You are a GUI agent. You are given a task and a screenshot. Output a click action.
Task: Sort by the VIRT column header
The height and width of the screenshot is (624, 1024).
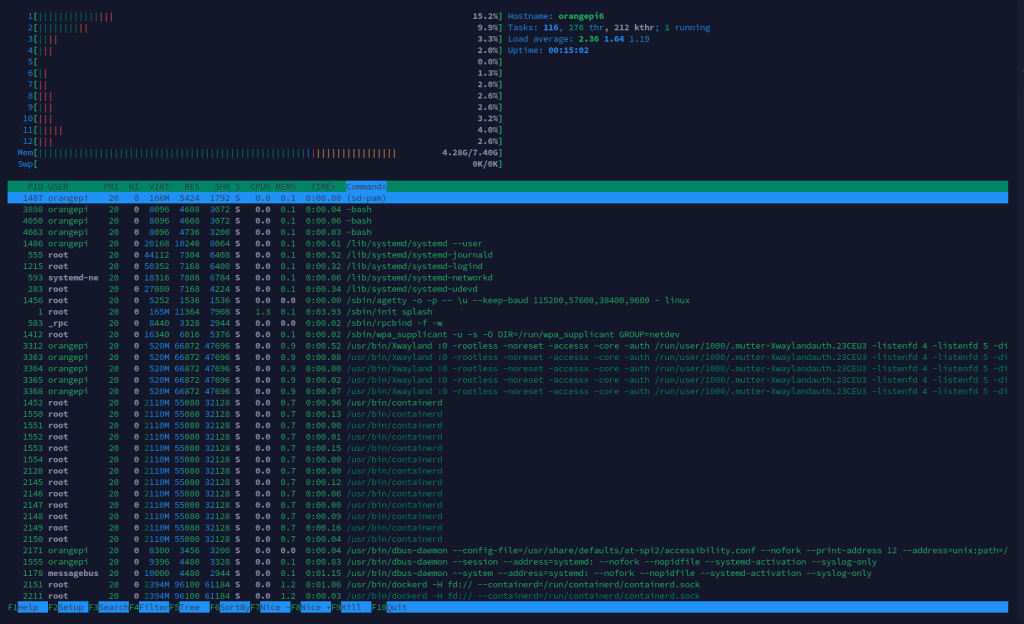coord(159,187)
